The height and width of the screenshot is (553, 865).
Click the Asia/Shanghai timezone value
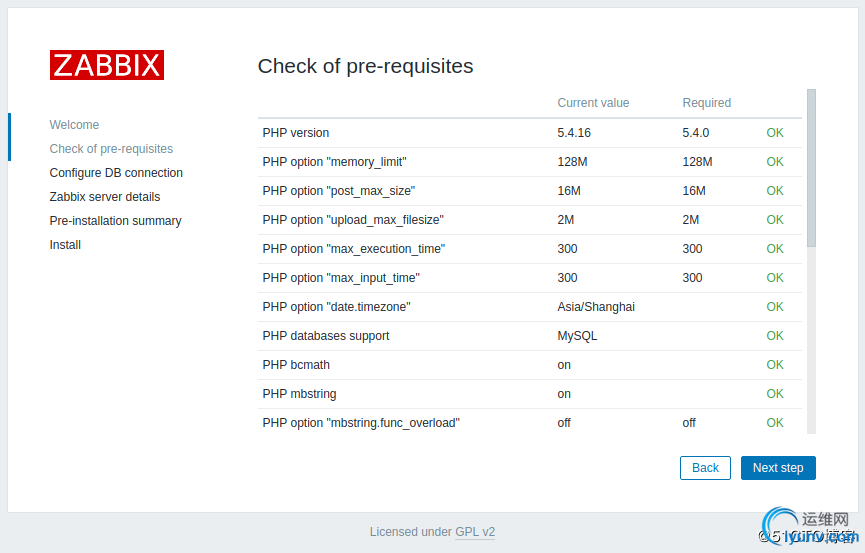pos(596,307)
